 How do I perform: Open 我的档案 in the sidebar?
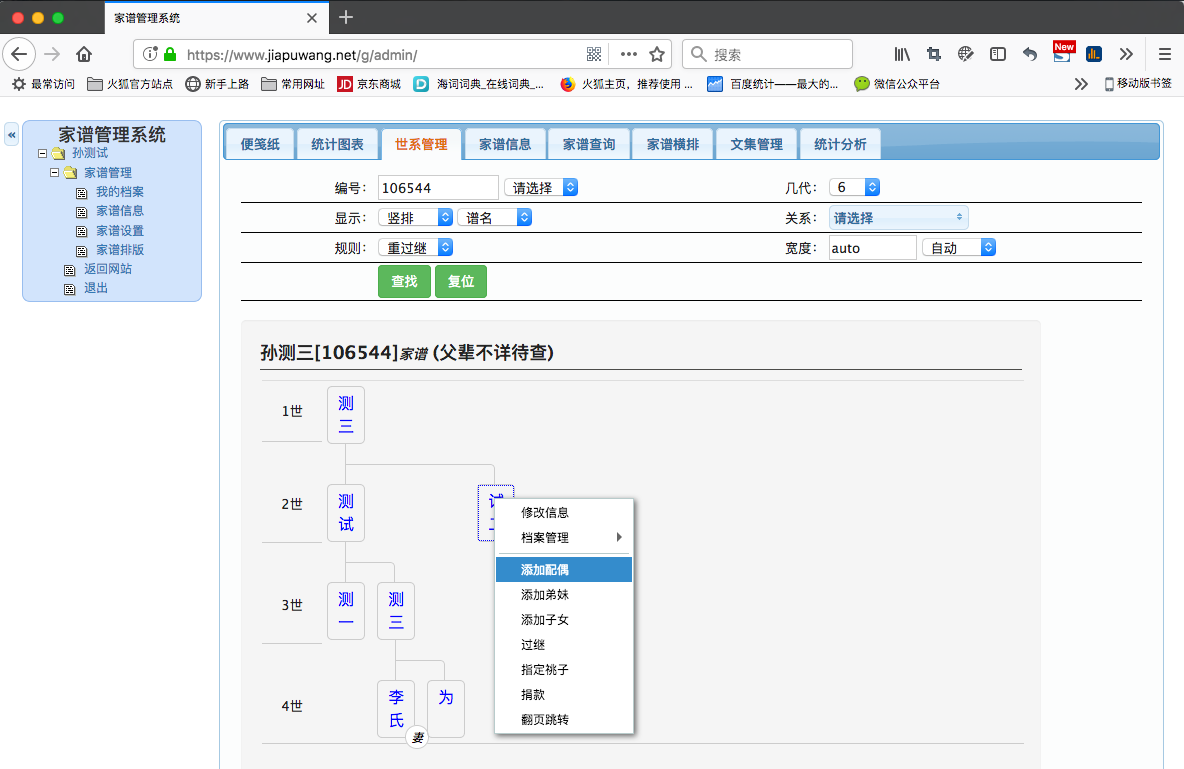pyautogui.click(x=119, y=192)
